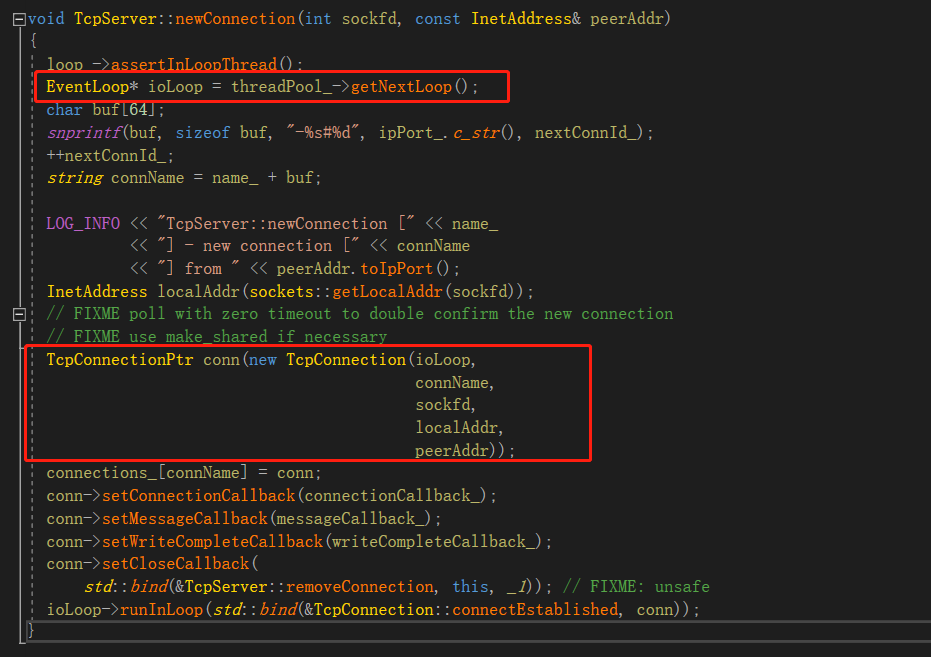Click setConnectionCallback method
931x657 pixels.
(x=199, y=496)
